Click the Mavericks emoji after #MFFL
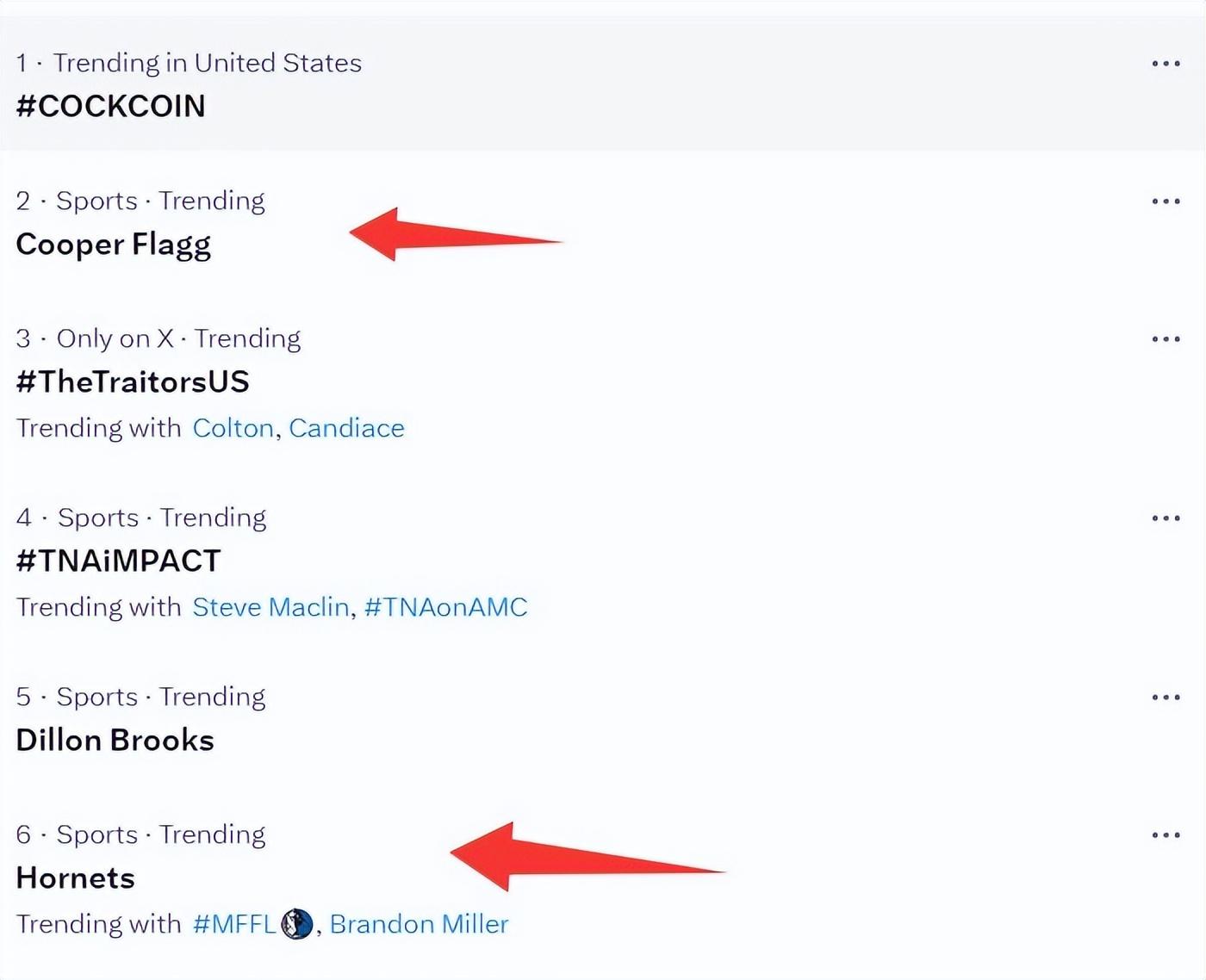The width and height of the screenshot is (1206, 980). (x=297, y=924)
